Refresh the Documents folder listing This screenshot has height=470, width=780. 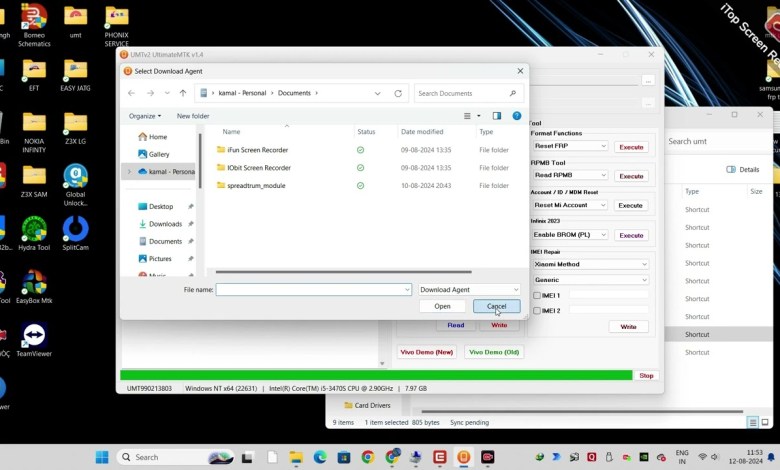click(398, 93)
